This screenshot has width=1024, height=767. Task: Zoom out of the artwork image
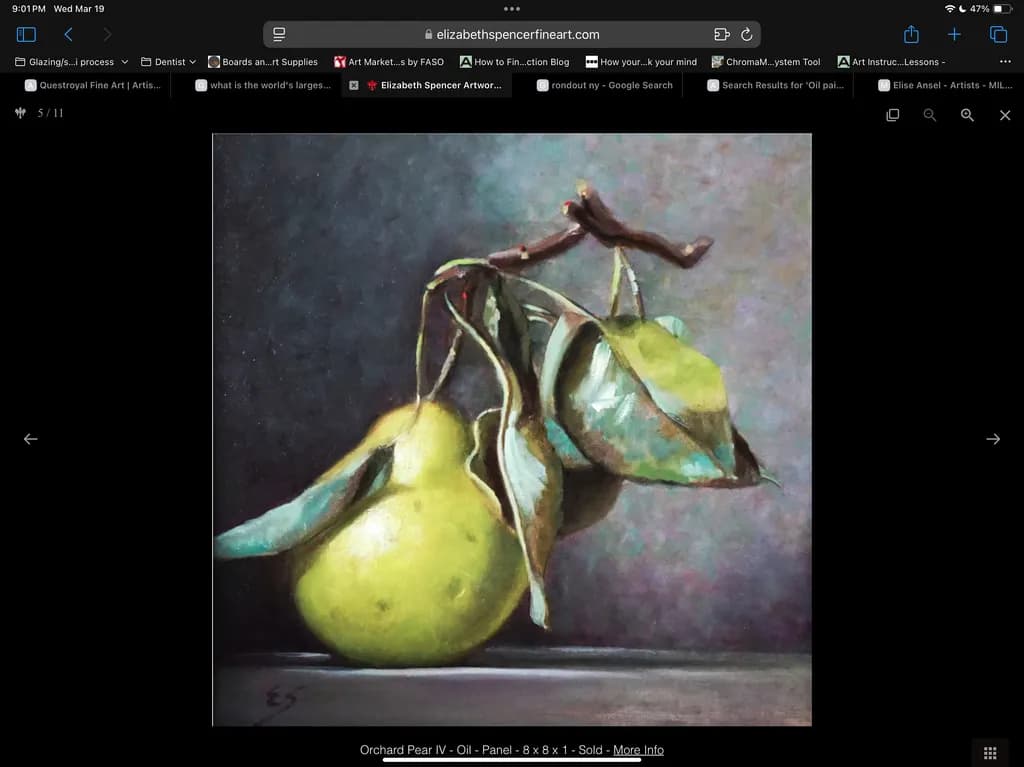pos(929,115)
